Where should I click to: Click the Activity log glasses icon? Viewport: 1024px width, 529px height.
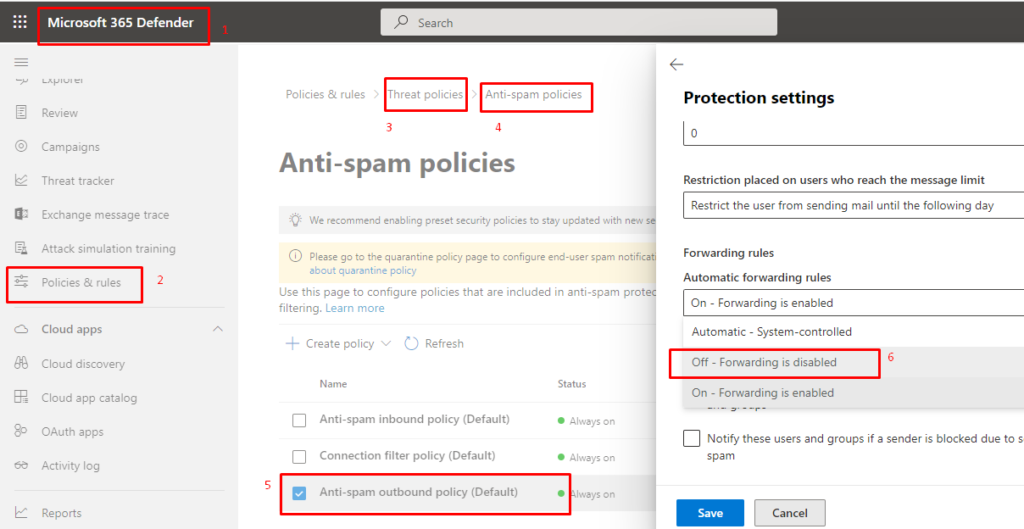pos(22,465)
